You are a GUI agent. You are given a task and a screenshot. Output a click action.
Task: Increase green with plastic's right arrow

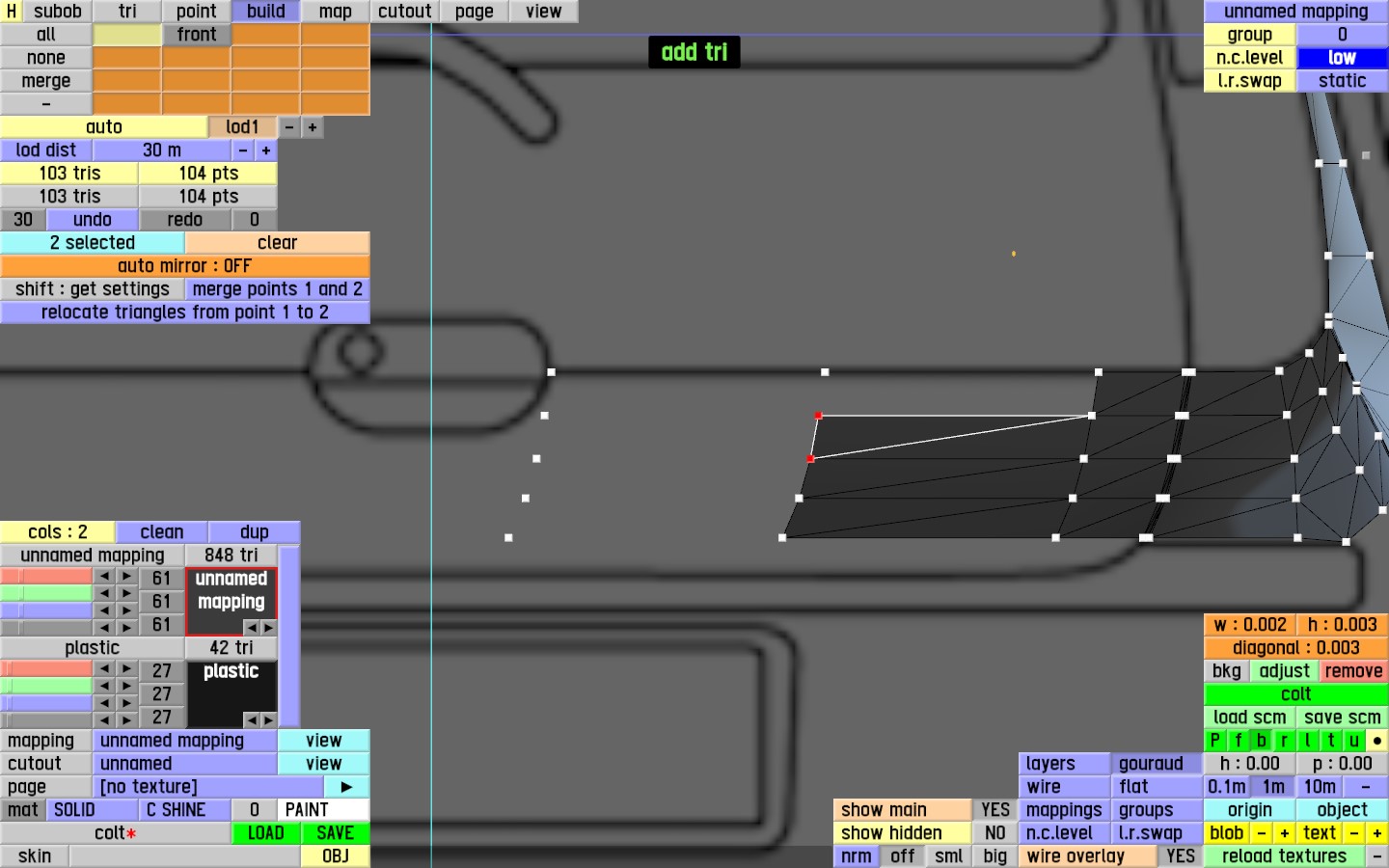[x=126, y=686]
